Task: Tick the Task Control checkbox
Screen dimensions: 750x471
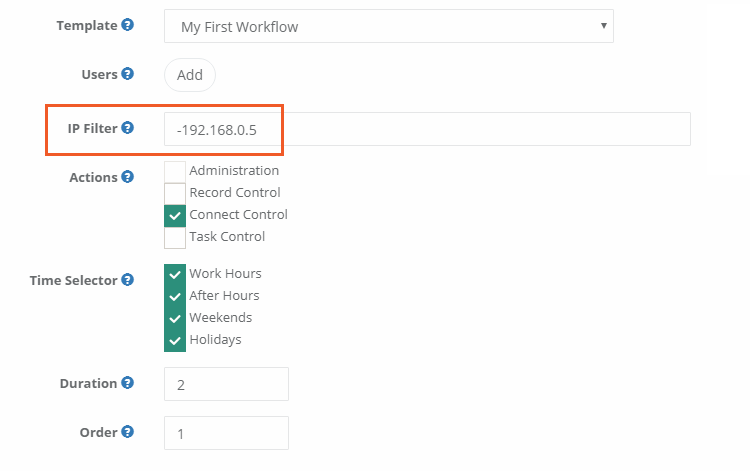Action: [x=175, y=237]
